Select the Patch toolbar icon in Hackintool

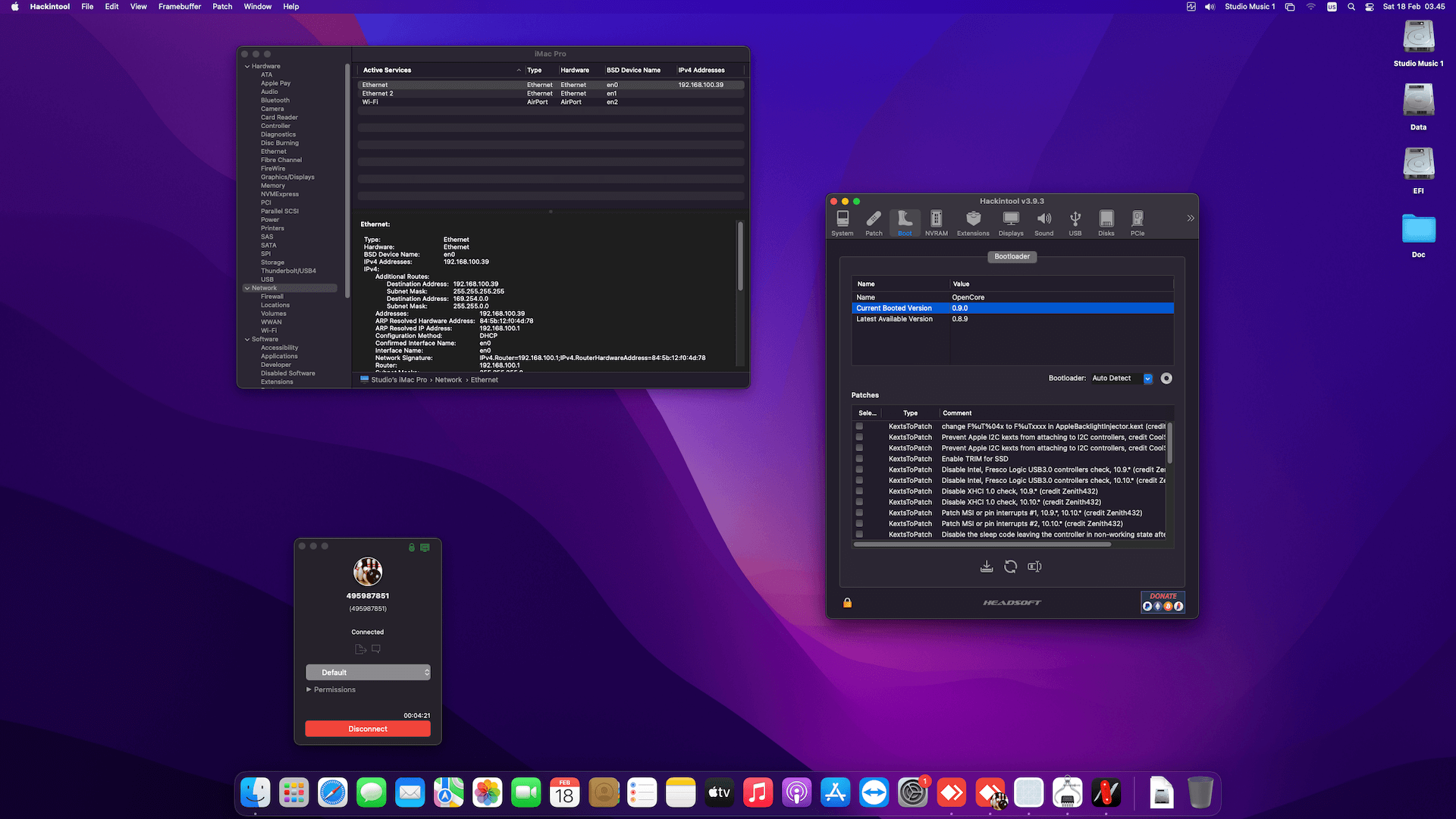click(874, 224)
